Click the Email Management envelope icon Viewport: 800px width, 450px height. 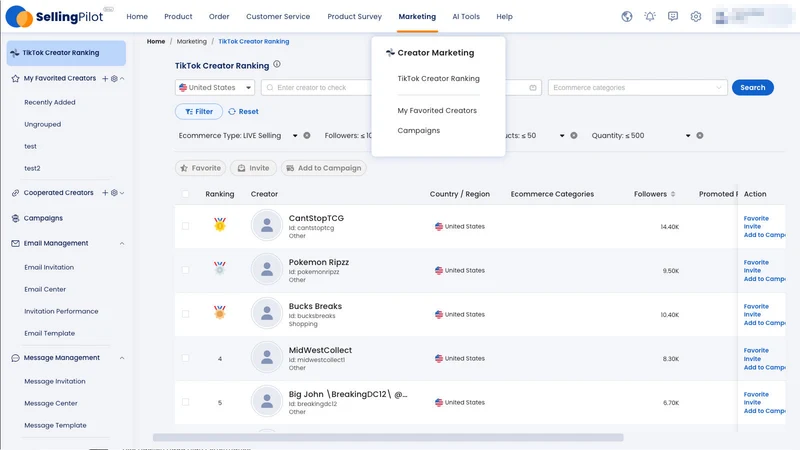click(x=15, y=243)
